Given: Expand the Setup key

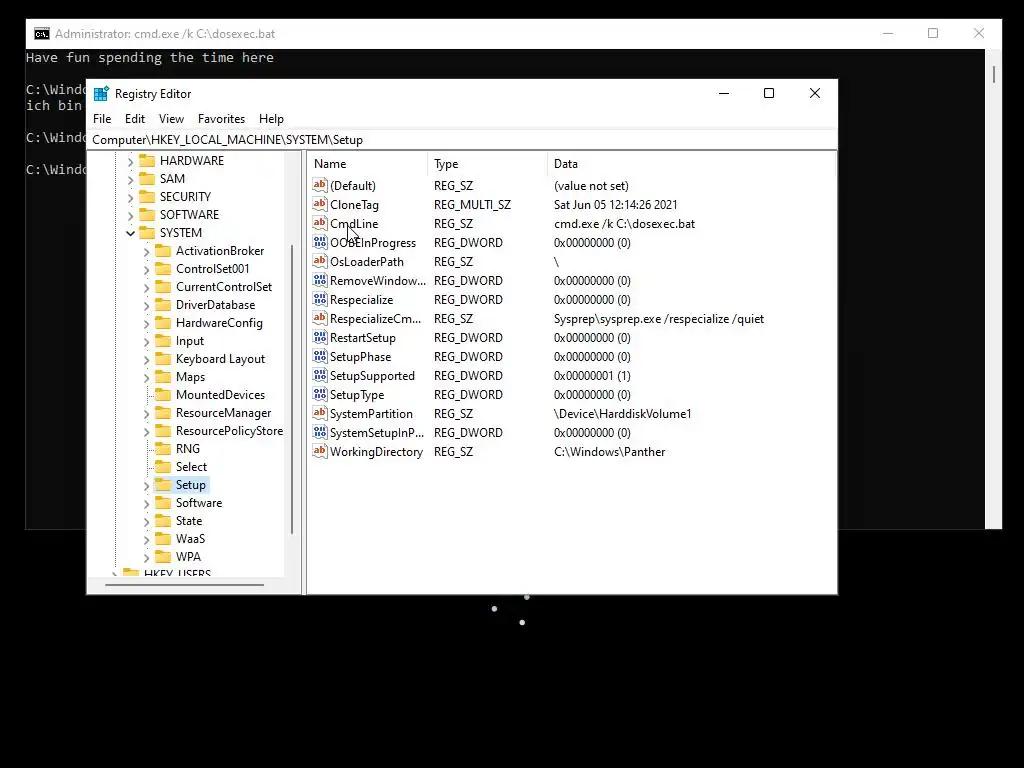Looking at the screenshot, I should (x=146, y=486).
